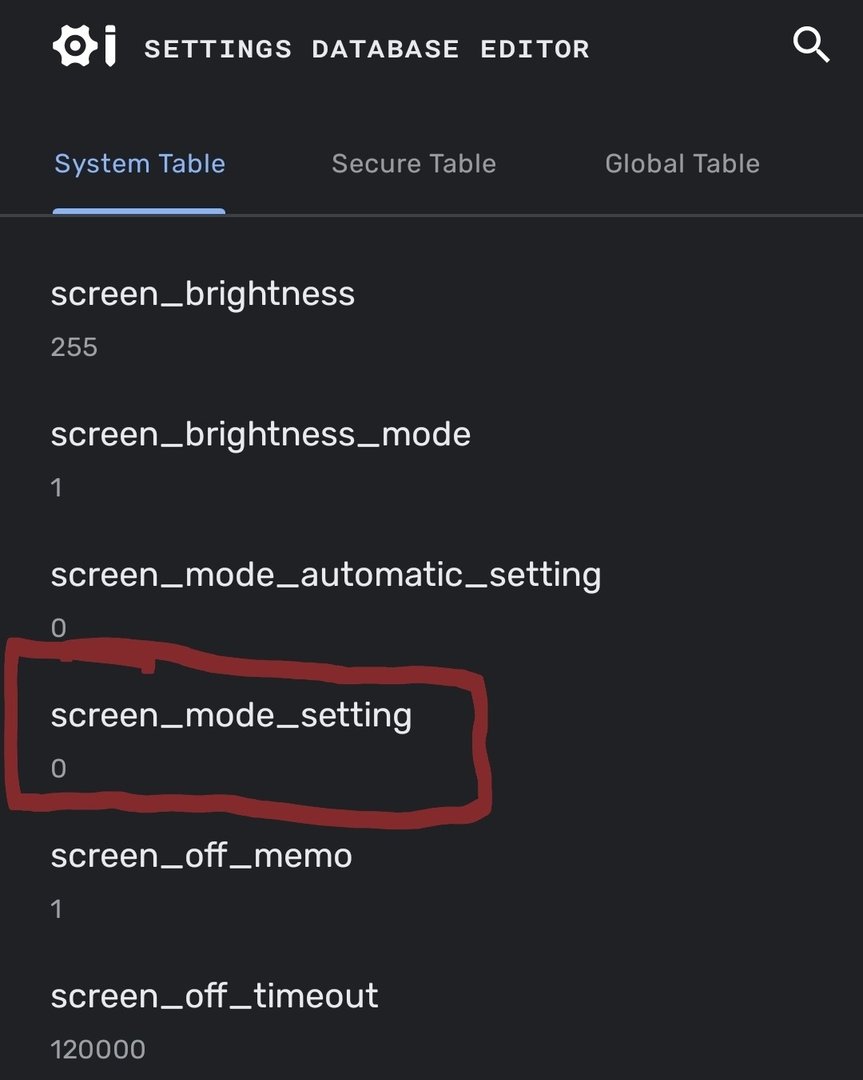Edit the screen_mode_automatic_setting entry
863x1080 pixels.
[x=325, y=575]
